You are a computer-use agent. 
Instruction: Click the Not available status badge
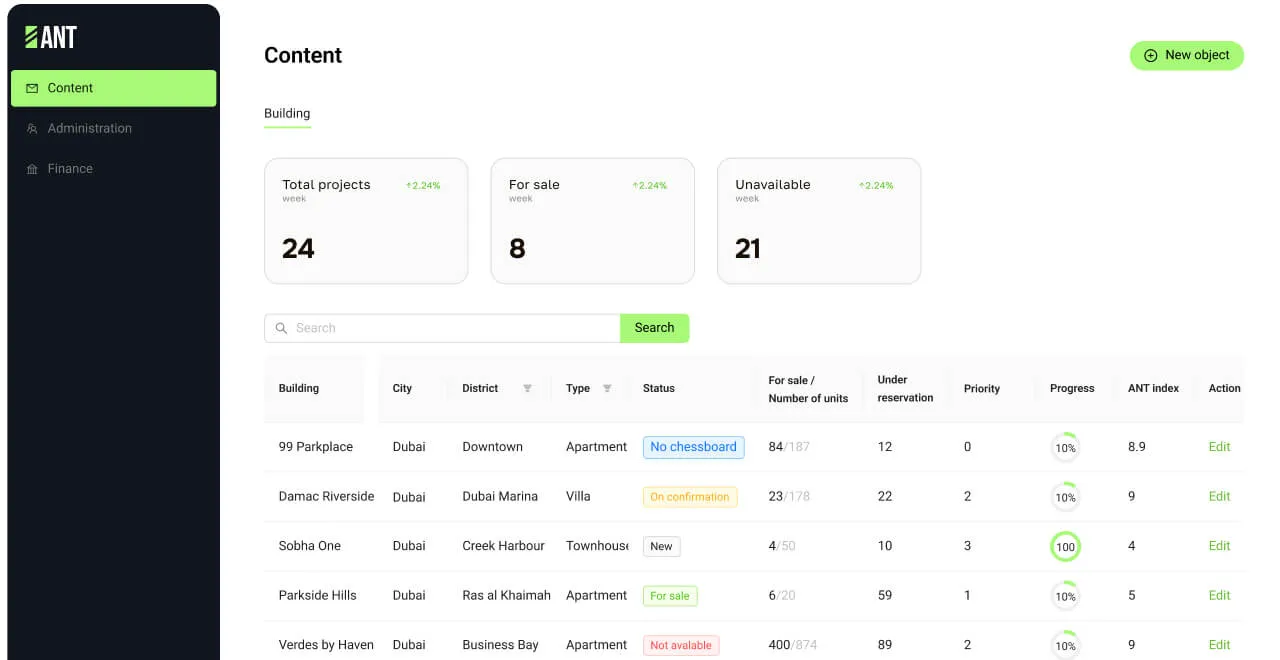(681, 645)
